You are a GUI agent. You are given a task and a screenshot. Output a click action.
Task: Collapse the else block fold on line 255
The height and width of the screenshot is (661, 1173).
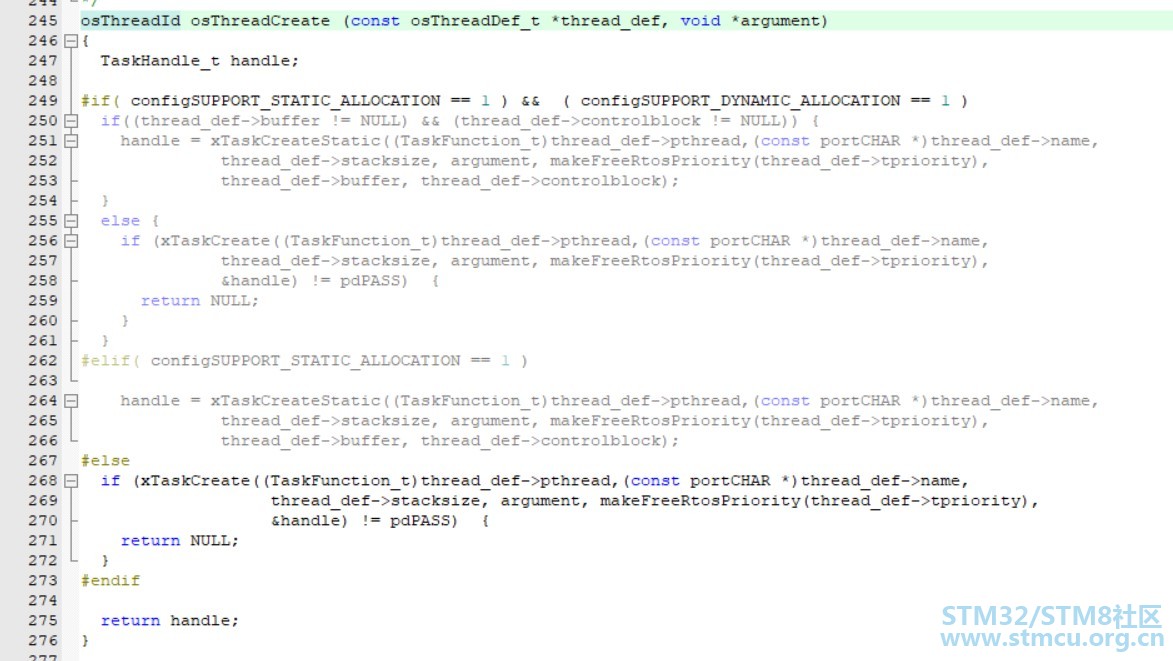click(x=71, y=221)
